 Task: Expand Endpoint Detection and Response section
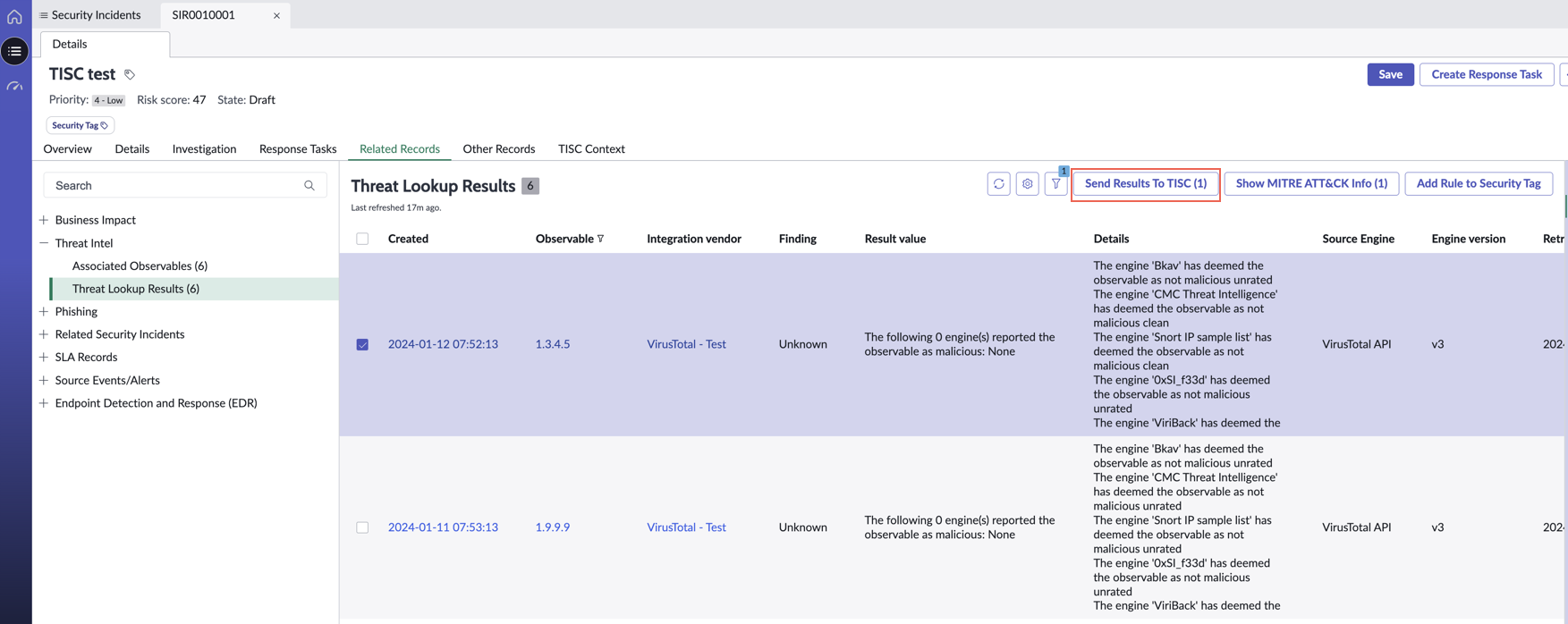44,403
